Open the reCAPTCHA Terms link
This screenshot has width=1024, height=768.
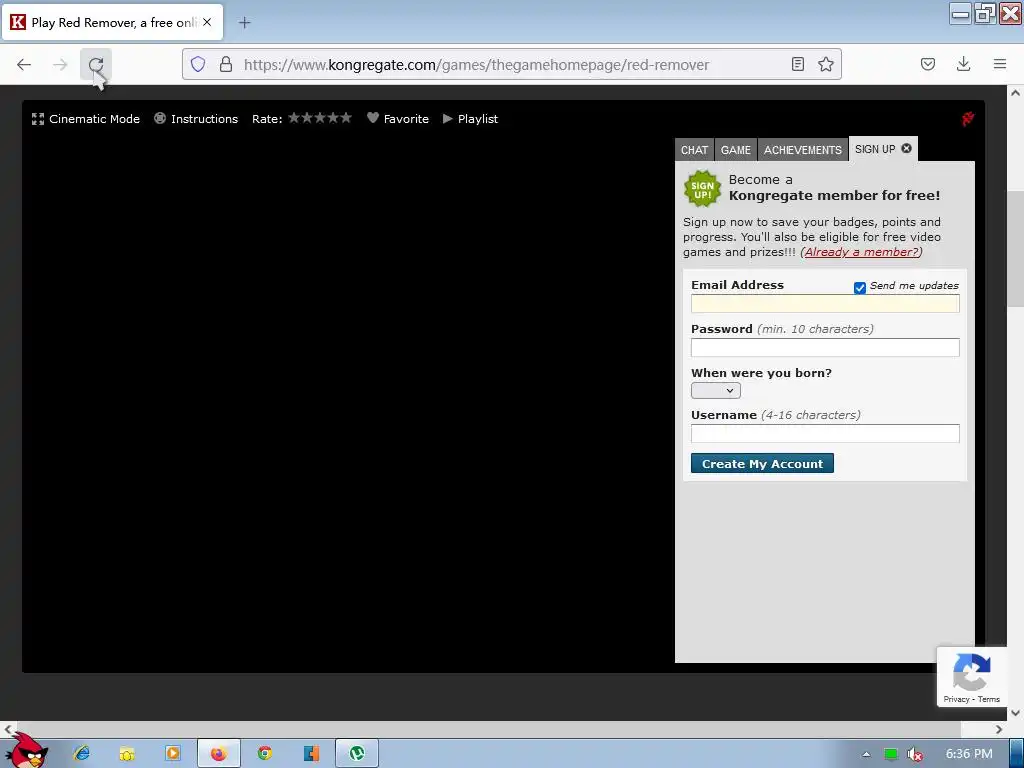click(989, 699)
